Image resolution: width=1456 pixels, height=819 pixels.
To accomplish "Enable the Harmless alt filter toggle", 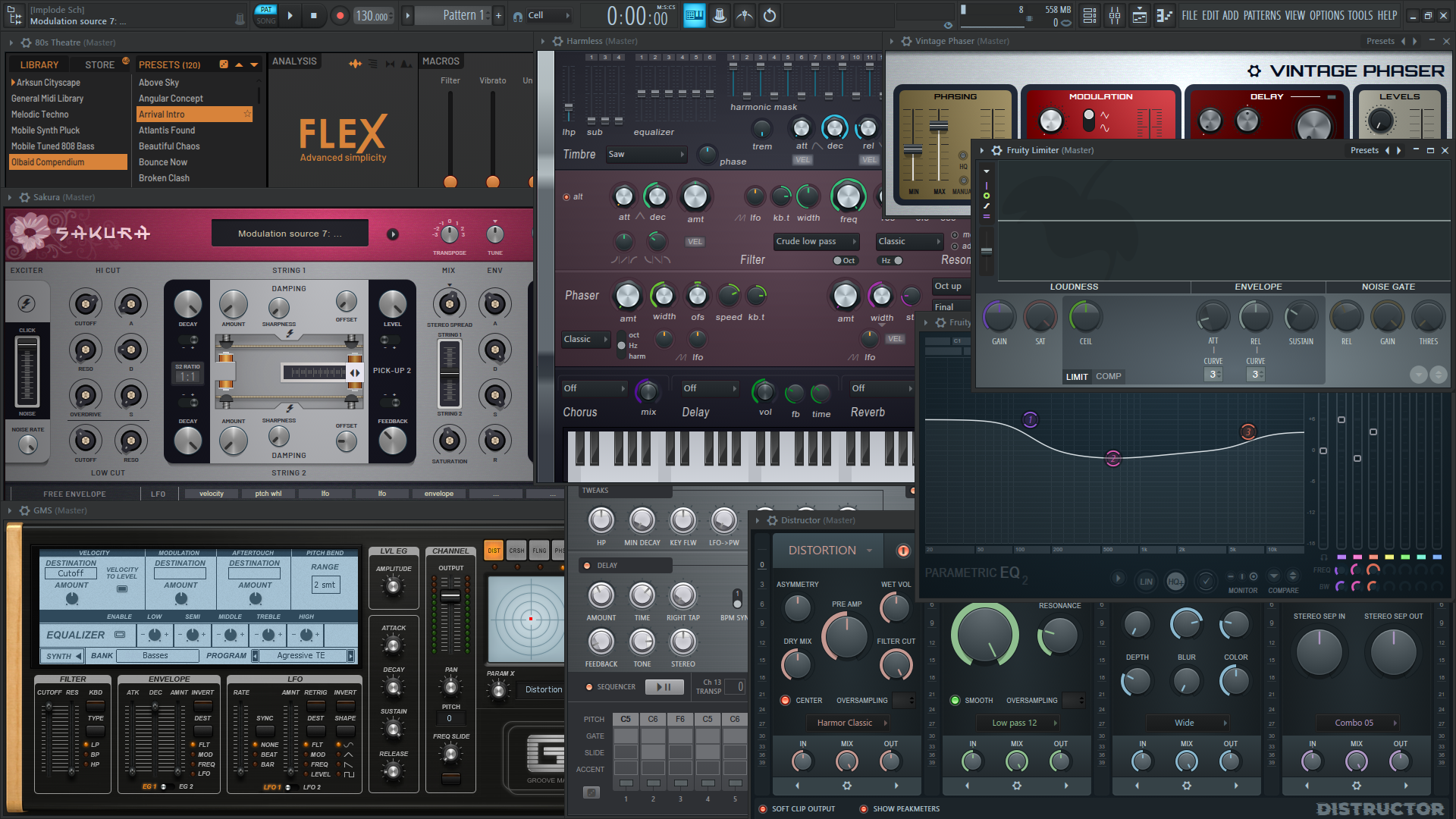I will pyautogui.click(x=566, y=197).
